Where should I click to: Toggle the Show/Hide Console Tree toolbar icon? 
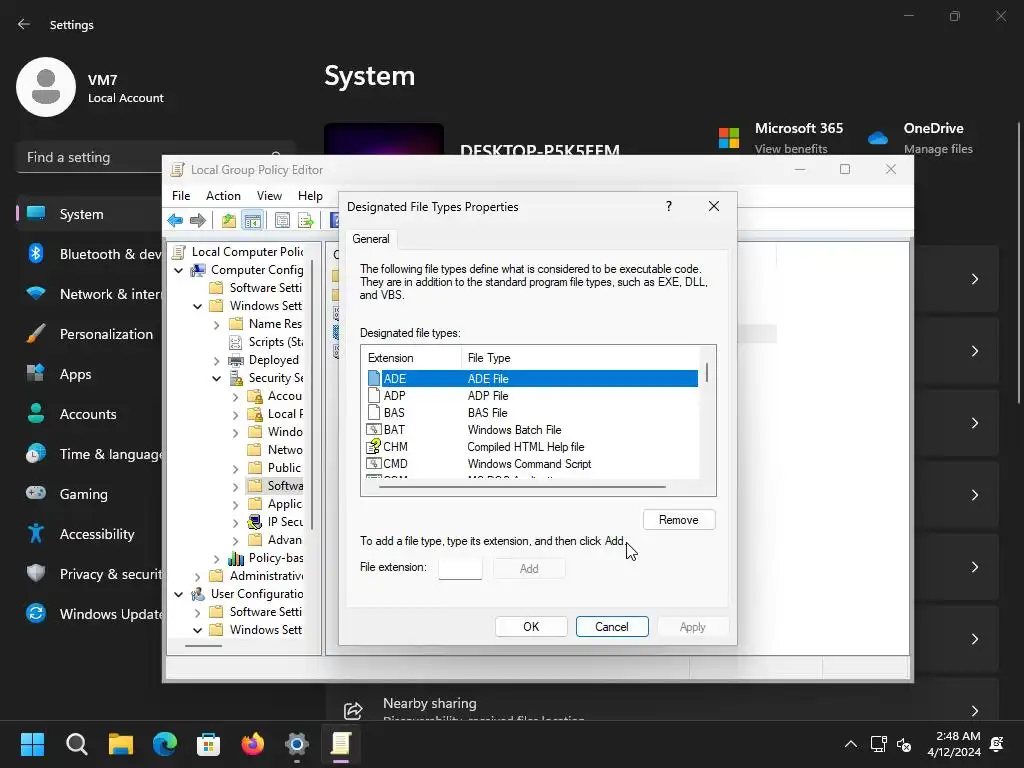point(252,220)
